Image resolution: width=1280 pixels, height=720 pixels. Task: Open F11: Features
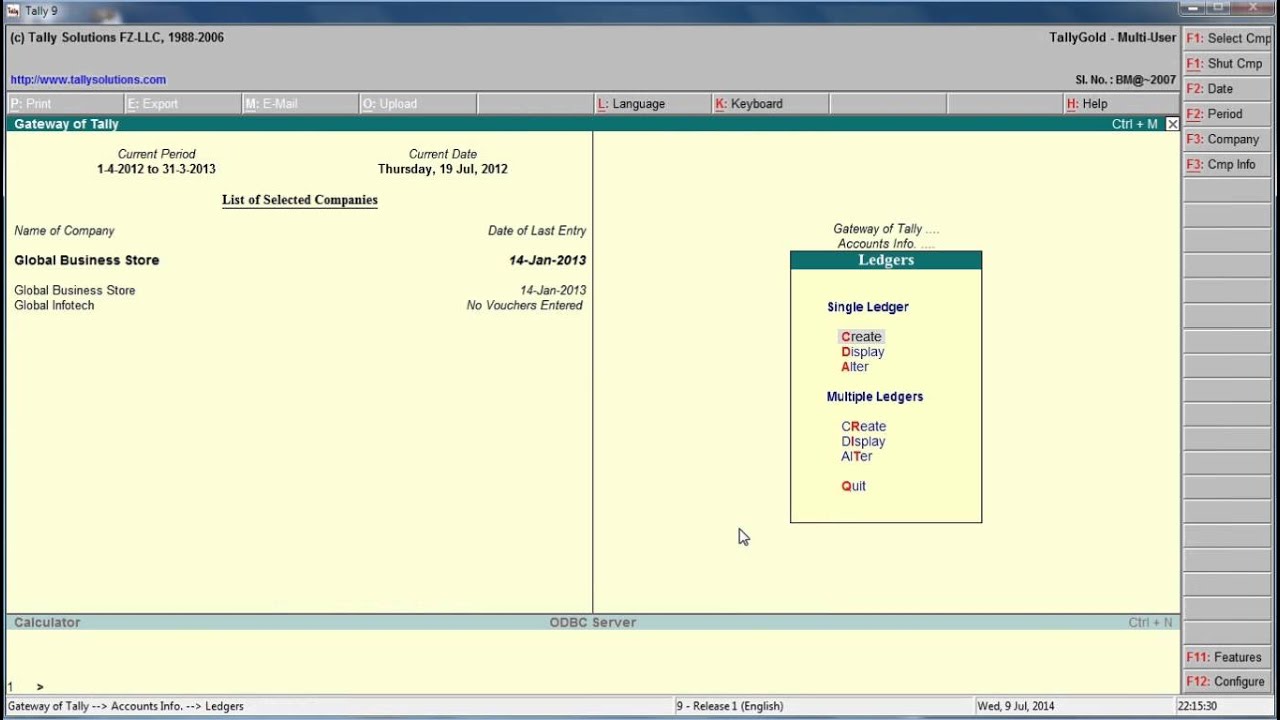tap(1230, 657)
